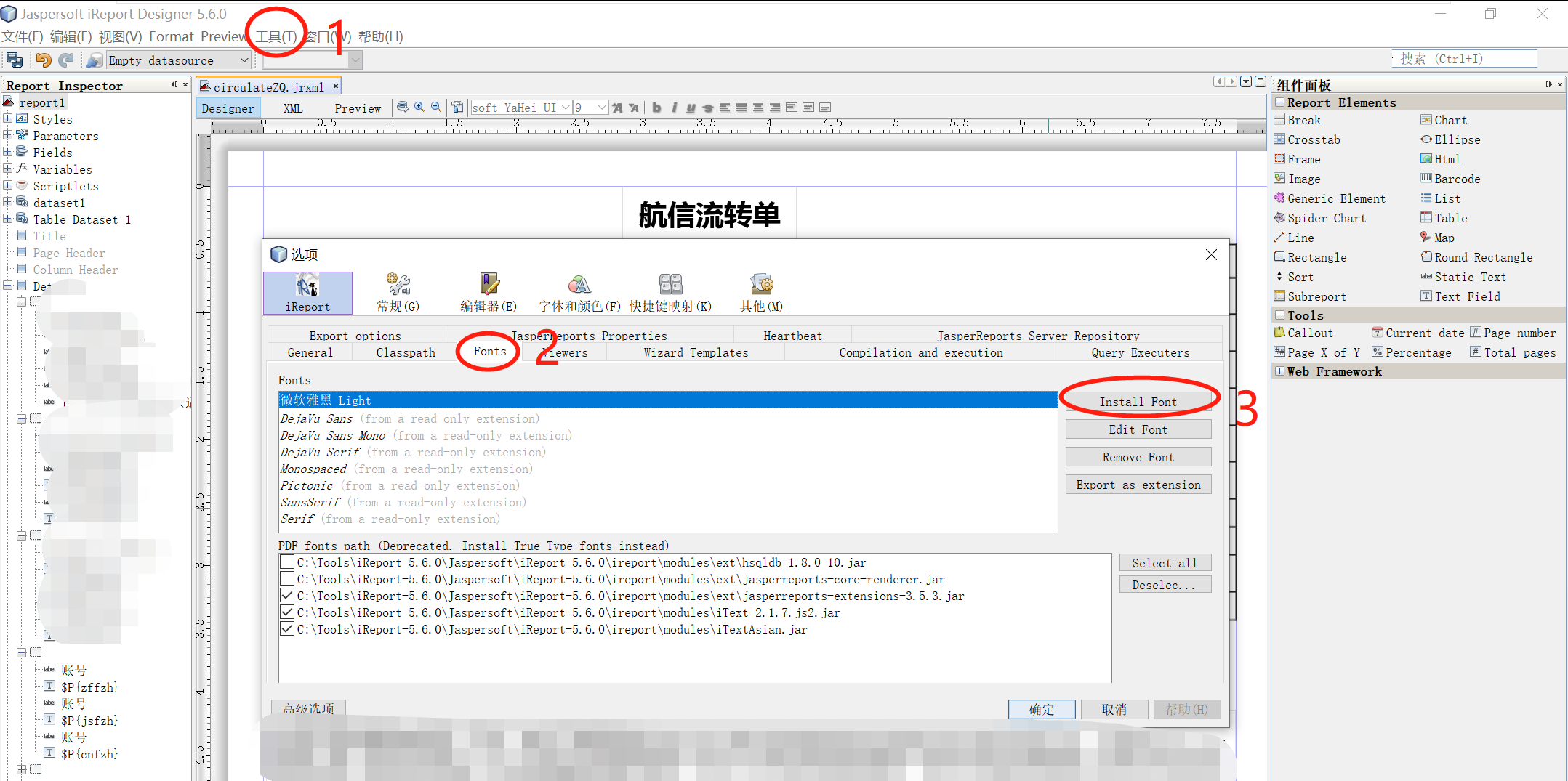Expand the Web Framework palette section
This screenshot has width=1568, height=781.
click(x=1279, y=371)
